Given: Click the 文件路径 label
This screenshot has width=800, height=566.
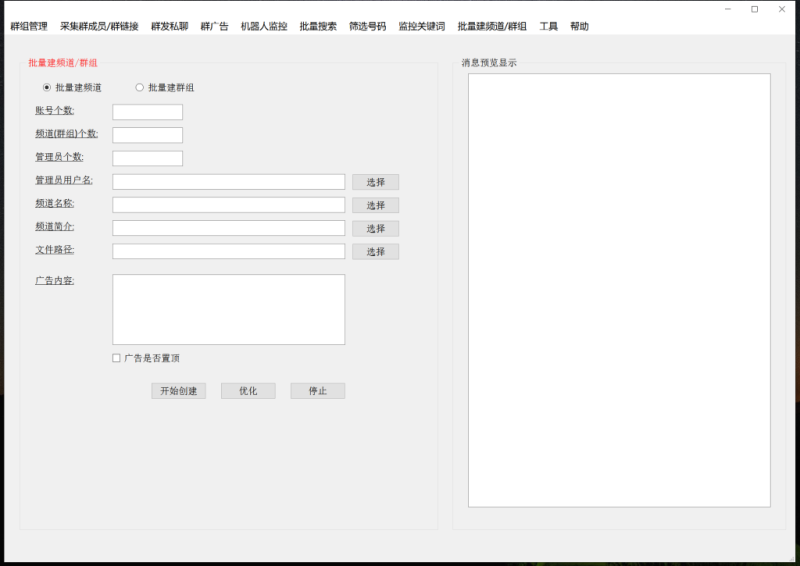Looking at the screenshot, I should tap(55, 250).
